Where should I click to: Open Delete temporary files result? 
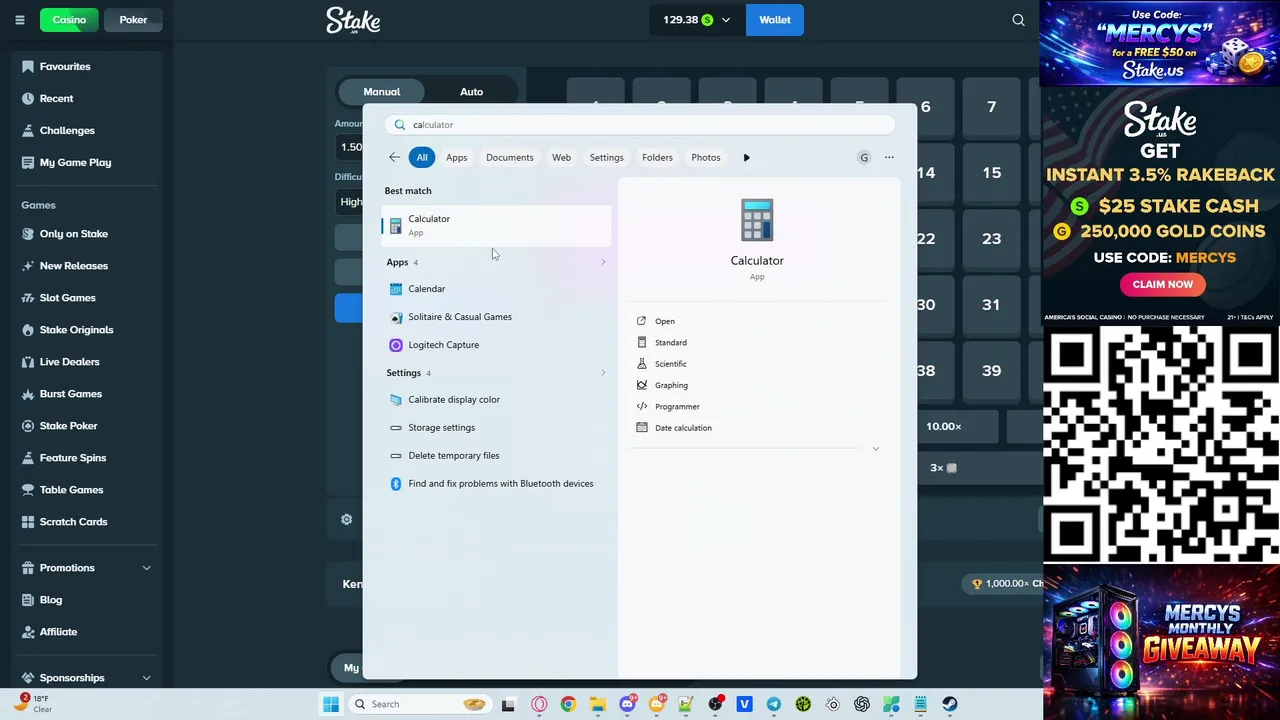click(496, 456)
